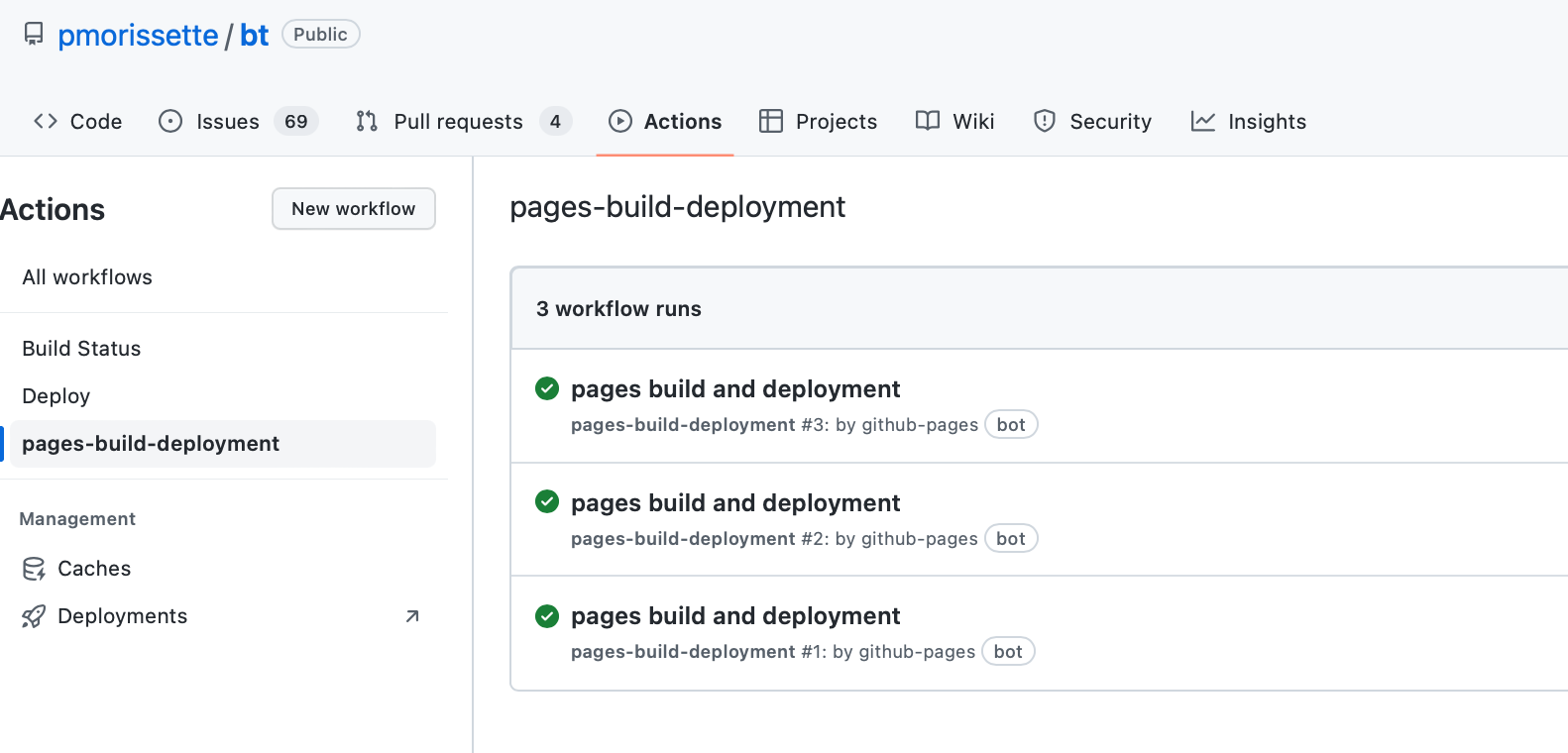Select the Actions tab
Image resolution: width=1568 pixels, height=753 pixels.
[665, 121]
